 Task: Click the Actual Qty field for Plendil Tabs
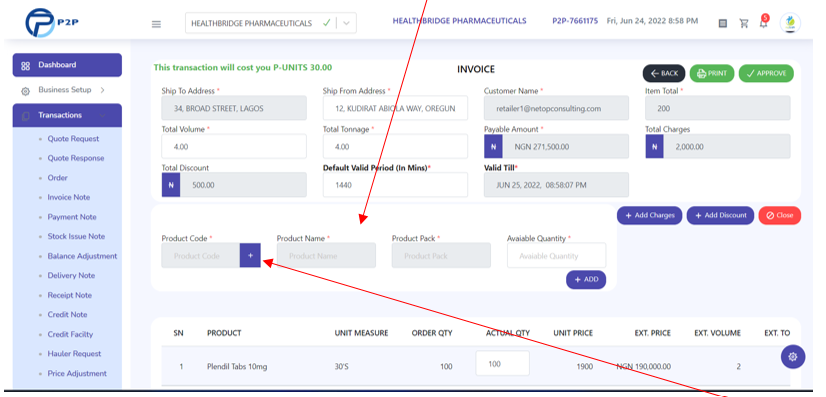[503, 364]
